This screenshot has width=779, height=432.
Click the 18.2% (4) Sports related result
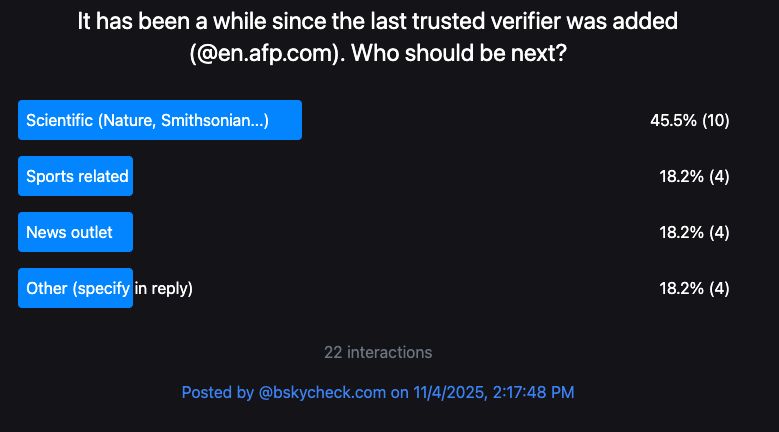tap(694, 176)
